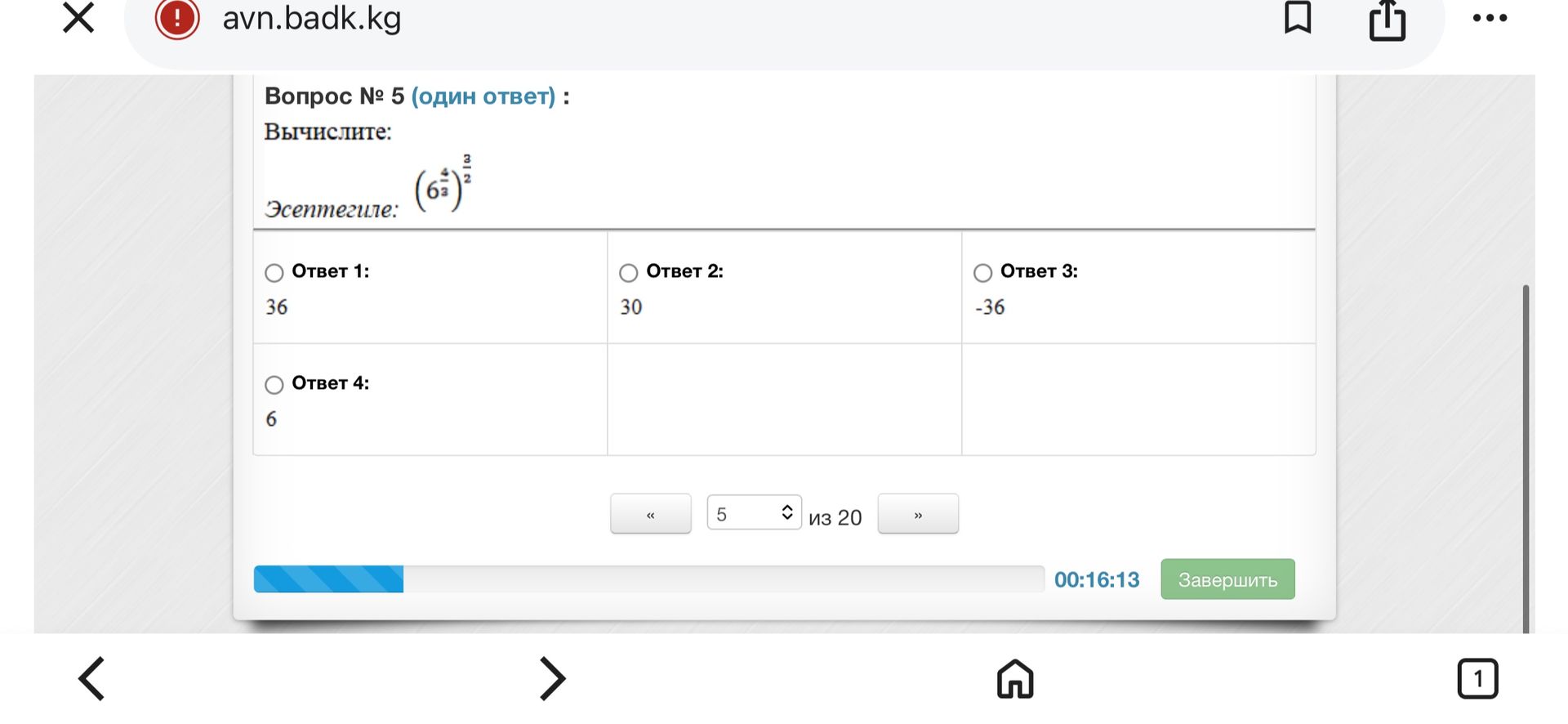Open the question number dropdown showing 5

click(x=754, y=513)
